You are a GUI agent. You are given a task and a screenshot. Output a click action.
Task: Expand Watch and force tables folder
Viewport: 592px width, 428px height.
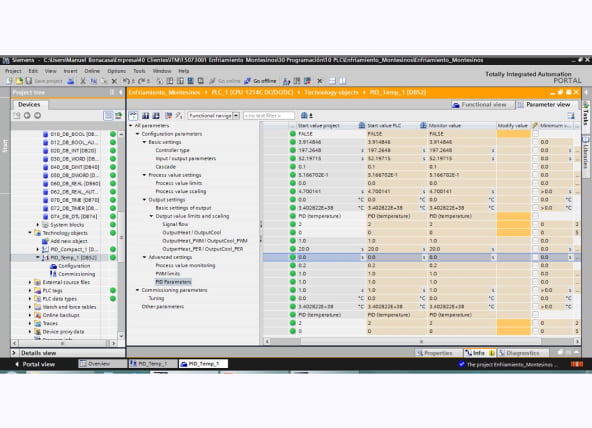point(30,307)
